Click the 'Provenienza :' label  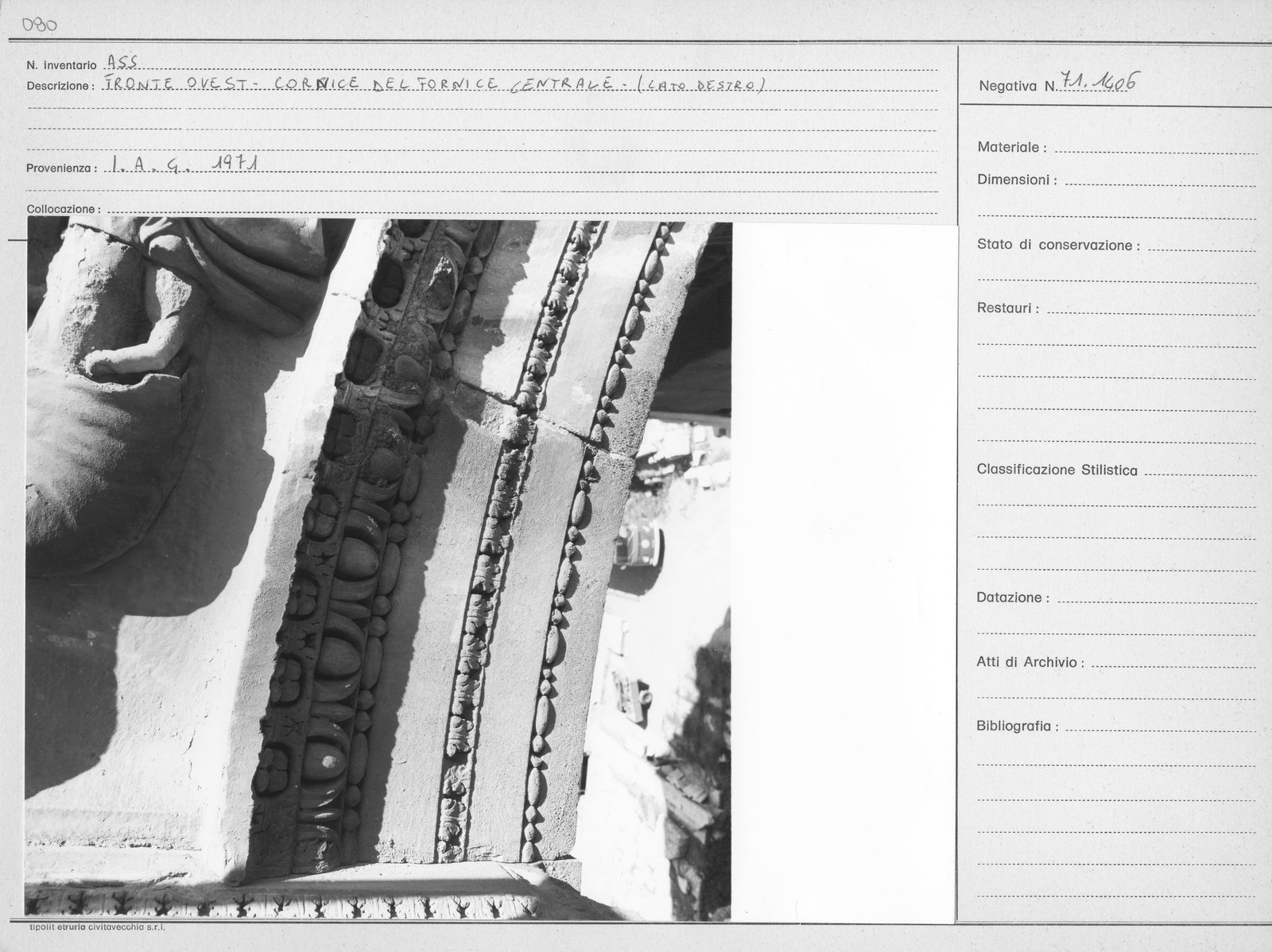coord(62,168)
